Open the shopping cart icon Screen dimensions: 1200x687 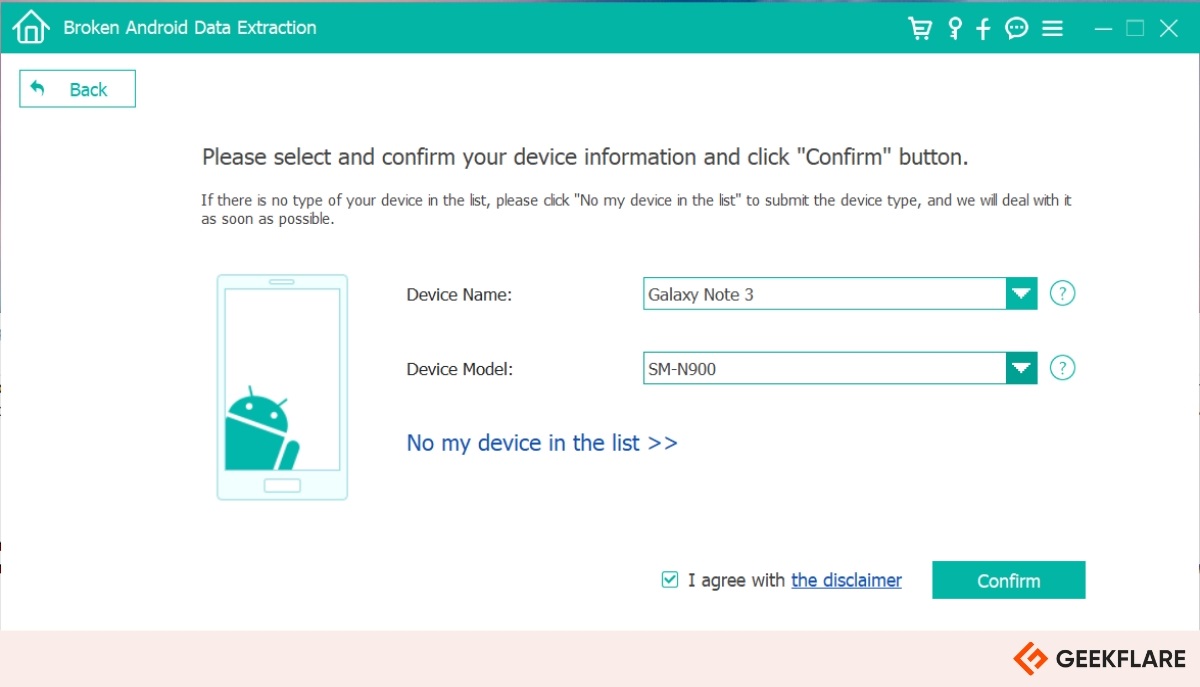[919, 28]
